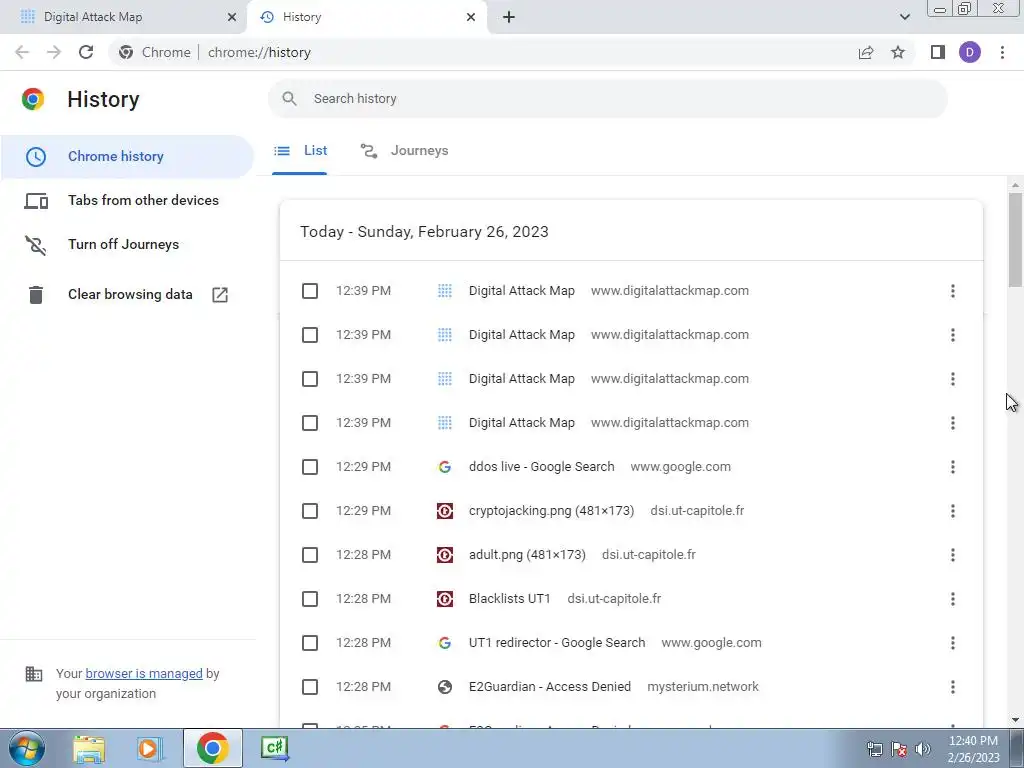
Task: Click the scrollbar down arrow
Action: [x=1015, y=720]
